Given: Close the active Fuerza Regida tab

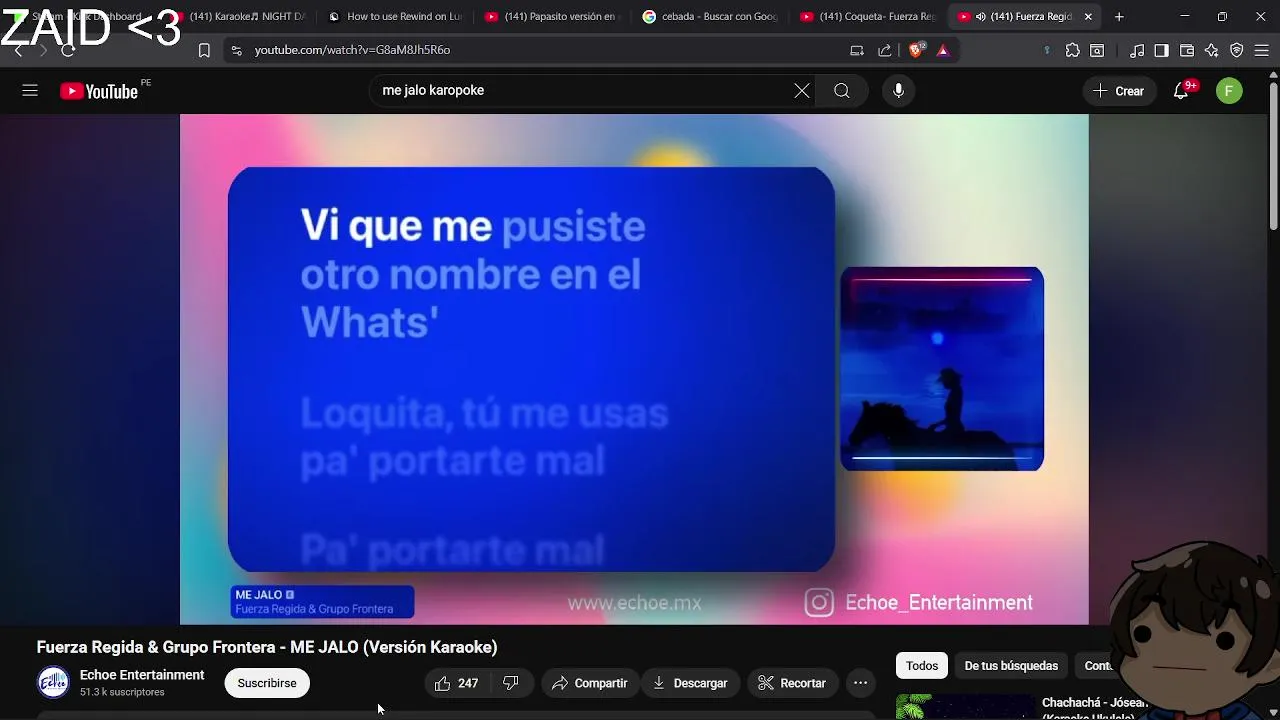Looking at the screenshot, I should coord(1088,17).
